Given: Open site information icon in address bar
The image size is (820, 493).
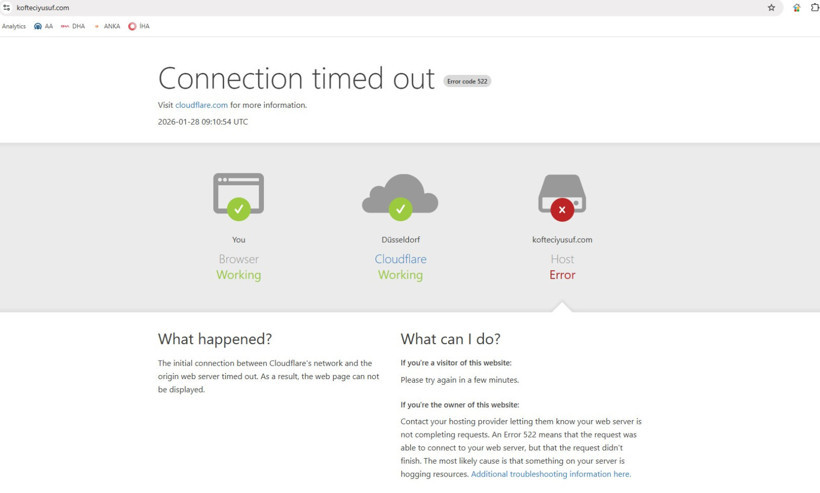Looking at the screenshot, I should 7,8.
